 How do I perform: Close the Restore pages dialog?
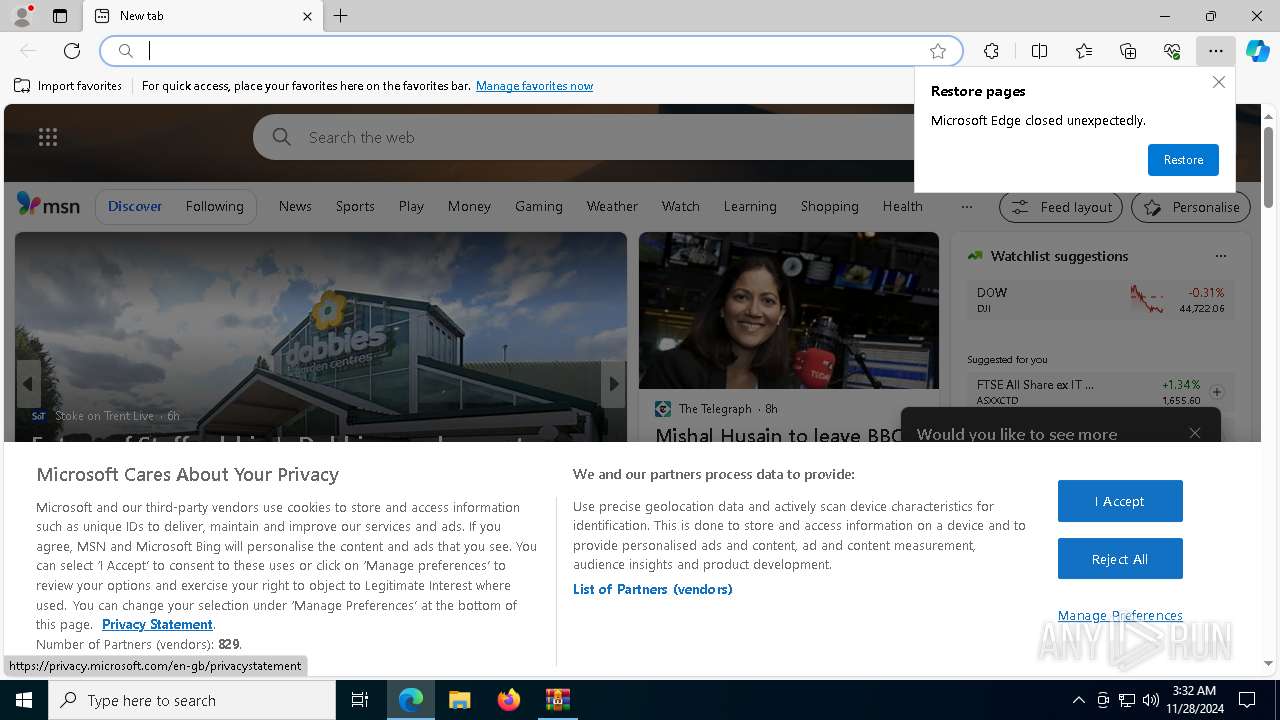pyautogui.click(x=1218, y=82)
